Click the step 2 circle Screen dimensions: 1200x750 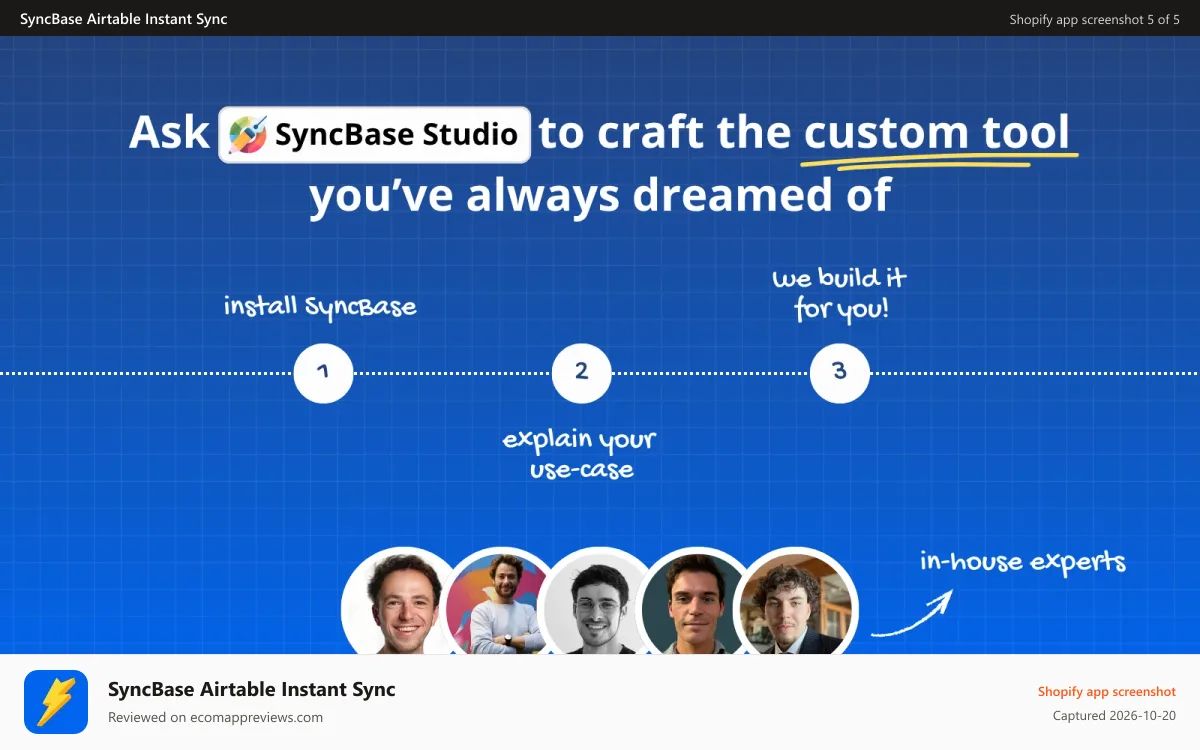coord(581,373)
